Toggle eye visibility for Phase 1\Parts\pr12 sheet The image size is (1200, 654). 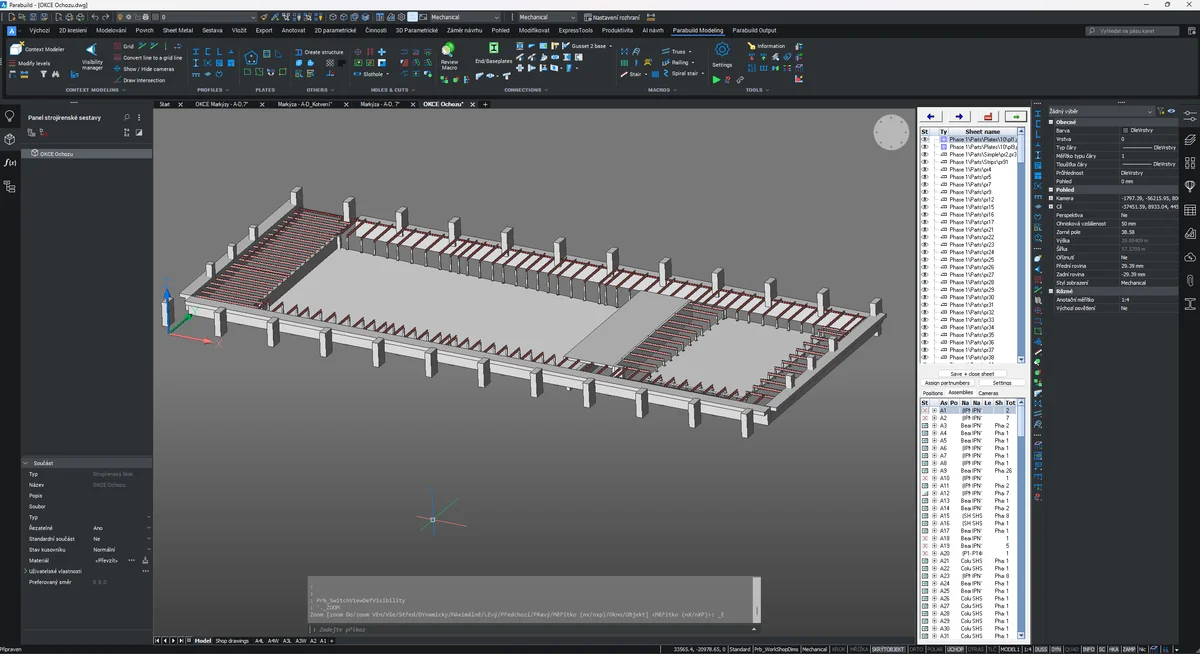(925, 200)
